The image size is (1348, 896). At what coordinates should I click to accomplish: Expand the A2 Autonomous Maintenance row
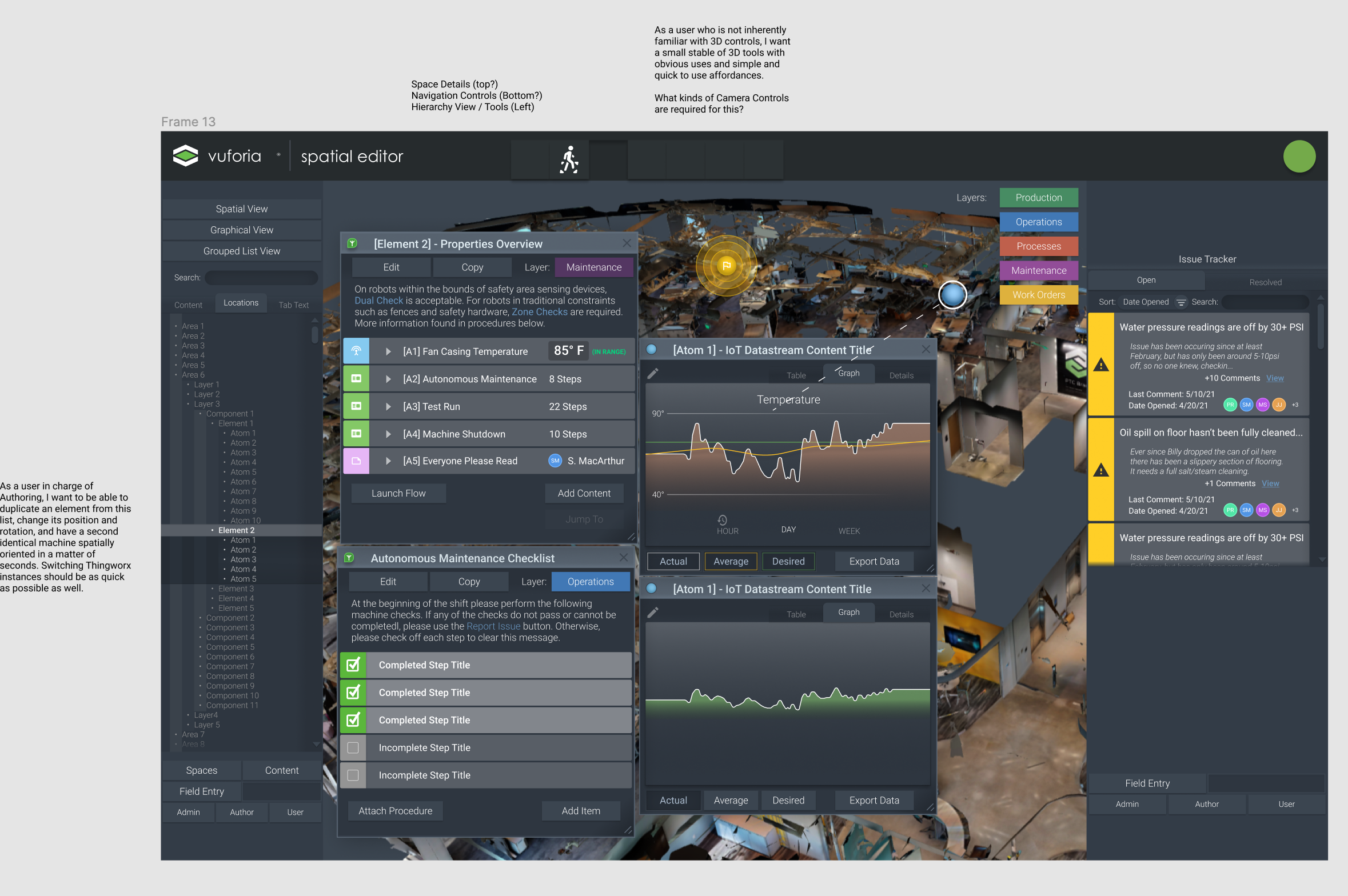coord(388,379)
